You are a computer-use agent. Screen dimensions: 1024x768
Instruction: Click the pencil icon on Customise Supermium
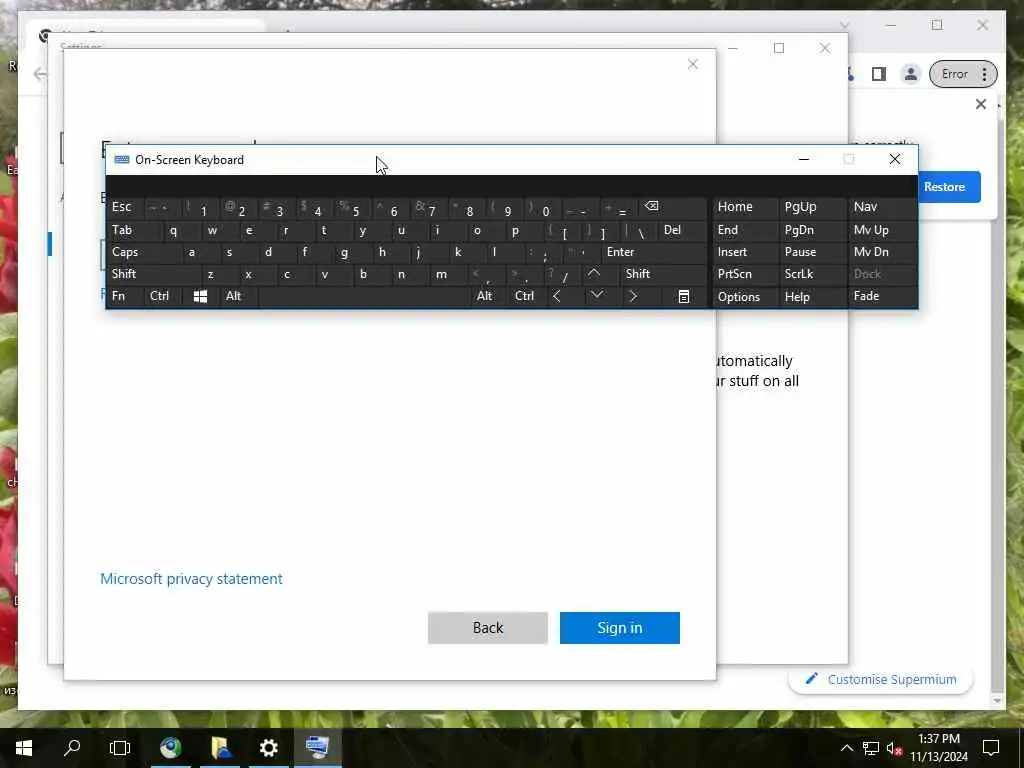pos(811,679)
